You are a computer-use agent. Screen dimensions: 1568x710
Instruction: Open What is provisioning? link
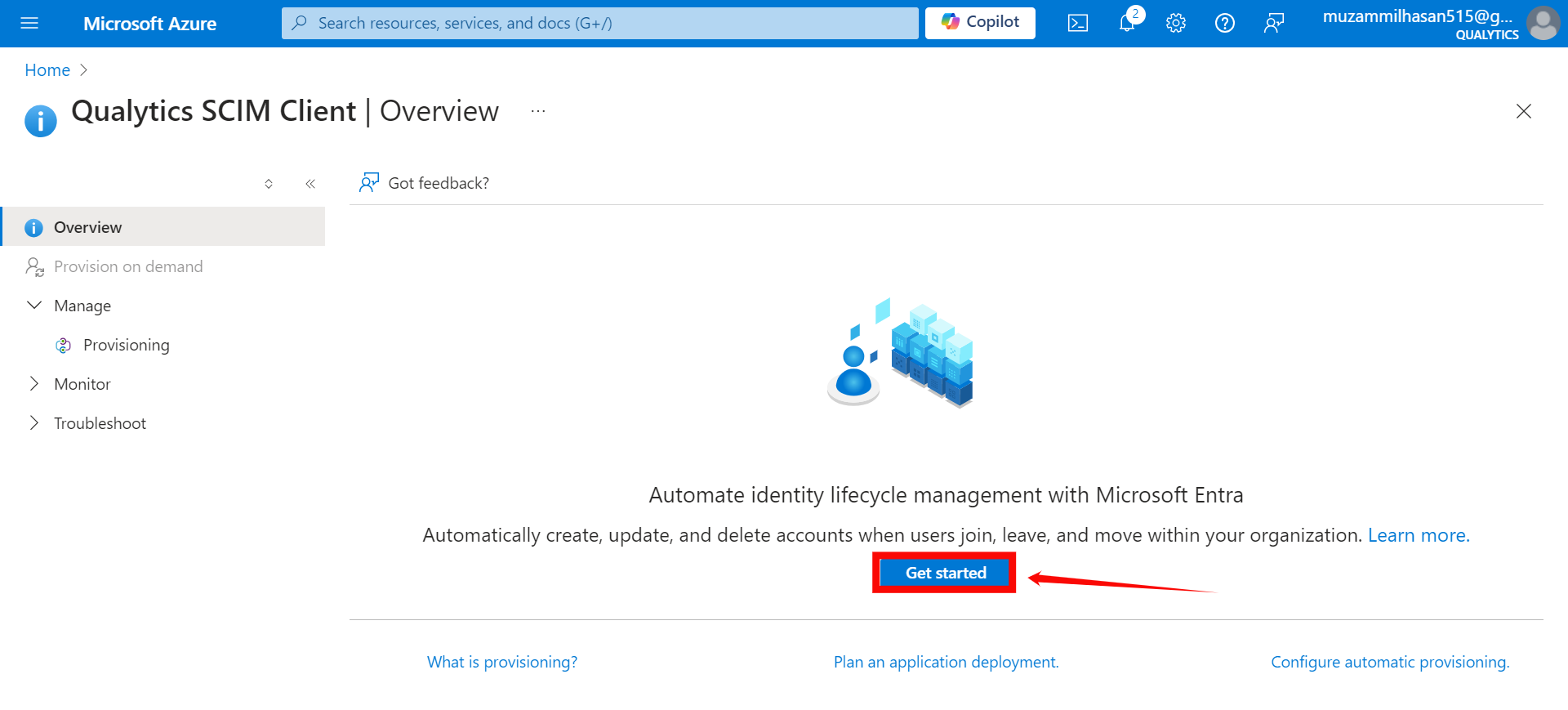pyautogui.click(x=502, y=662)
